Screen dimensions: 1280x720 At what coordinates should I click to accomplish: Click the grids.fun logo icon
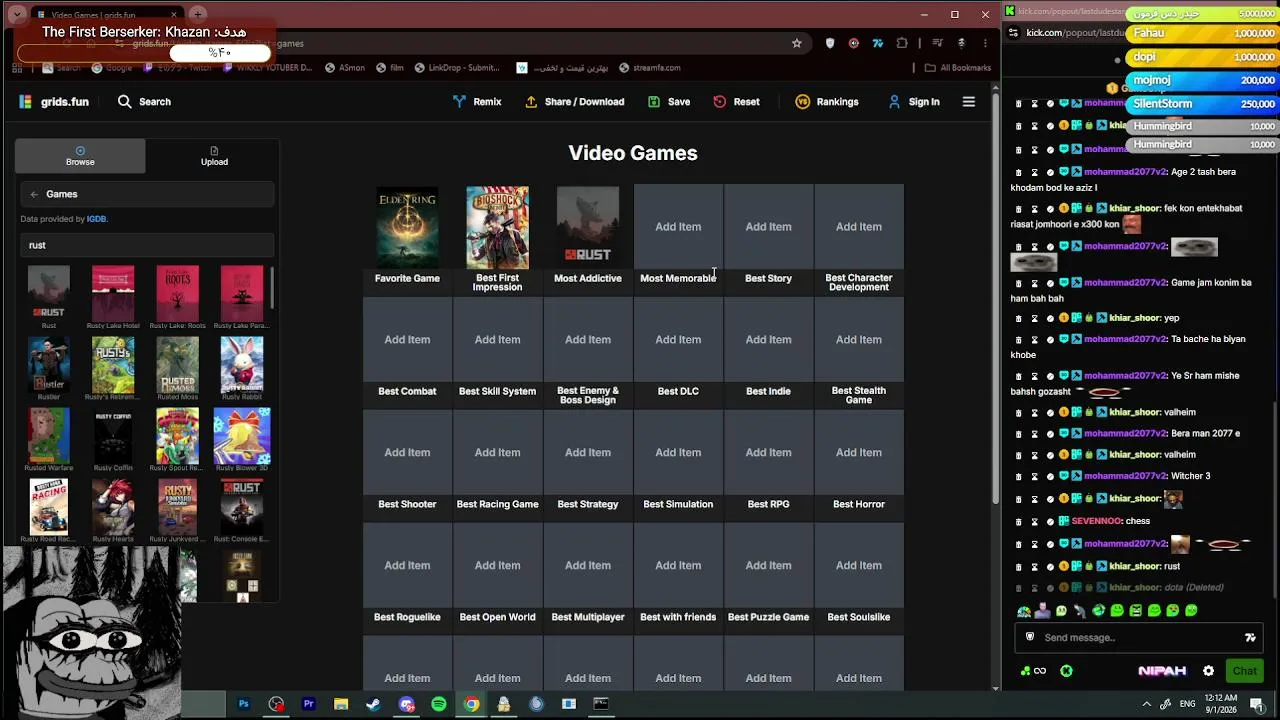(x=26, y=101)
